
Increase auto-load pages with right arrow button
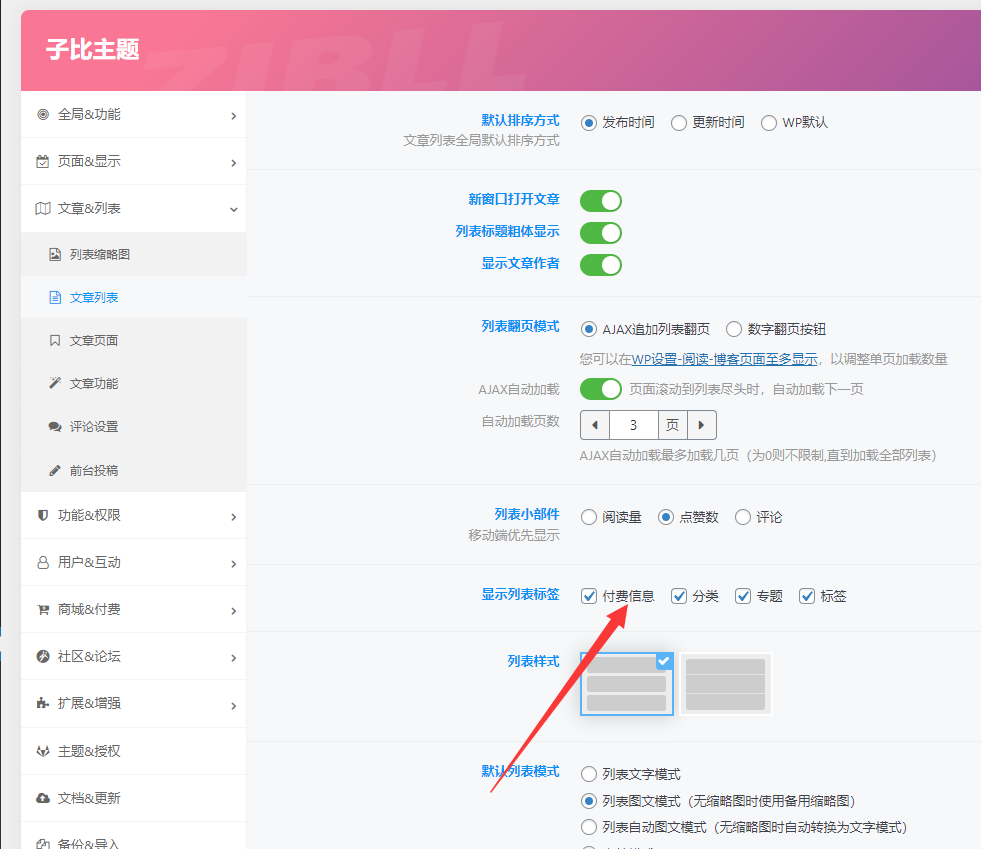point(700,424)
